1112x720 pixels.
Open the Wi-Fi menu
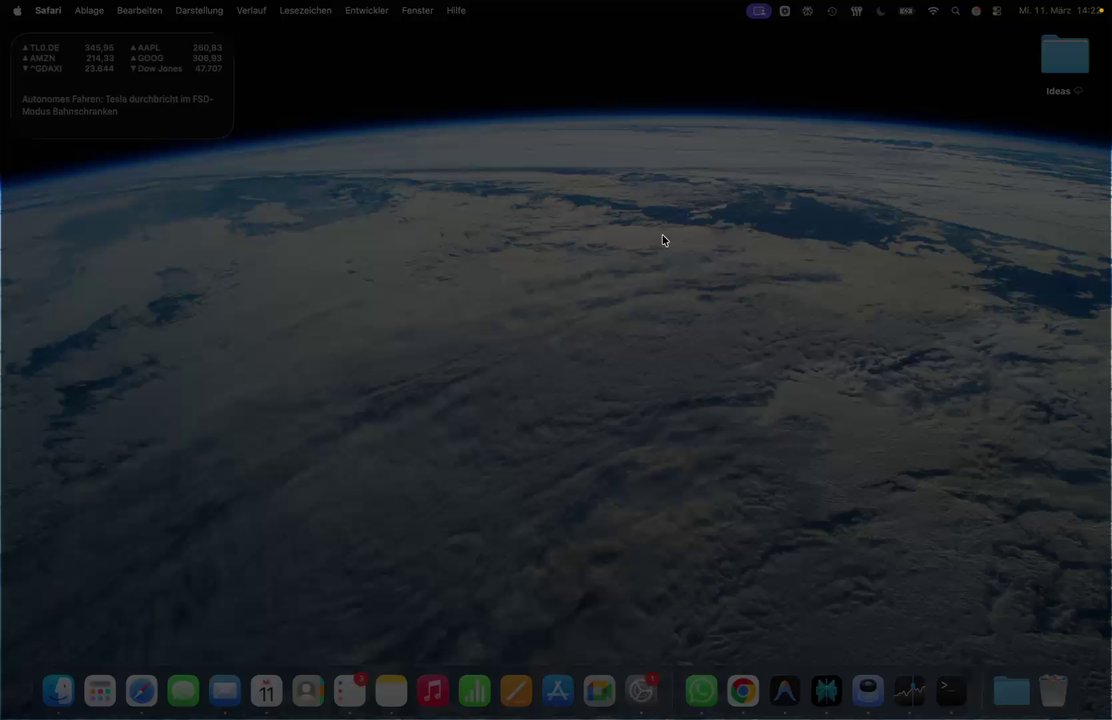[933, 11]
